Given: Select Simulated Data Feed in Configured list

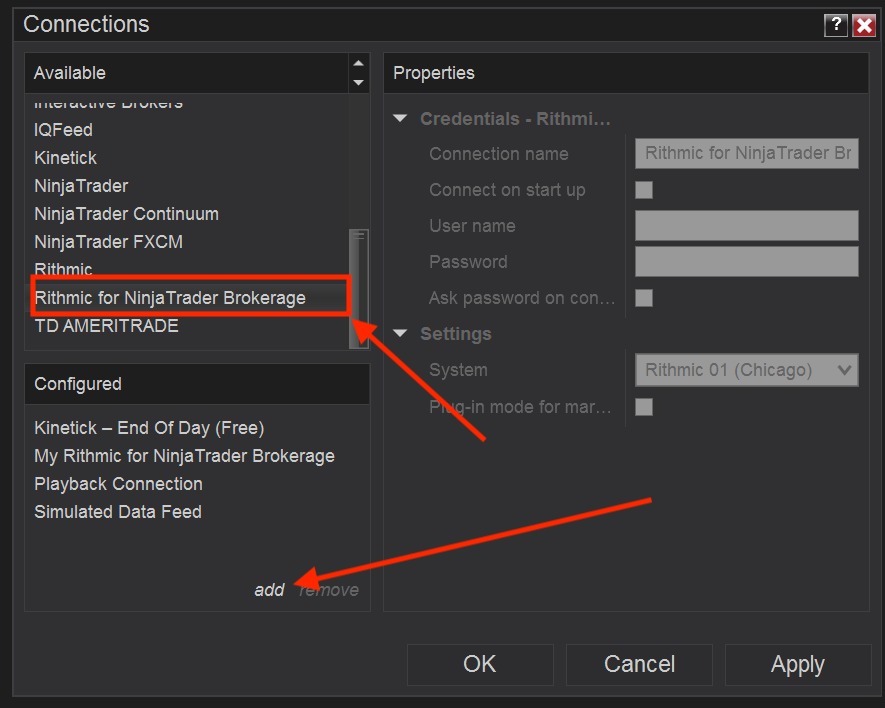Looking at the screenshot, I should (118, 512).
